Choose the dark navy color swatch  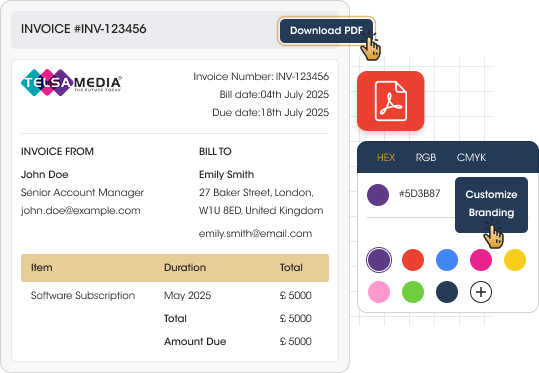pos(447,292)
